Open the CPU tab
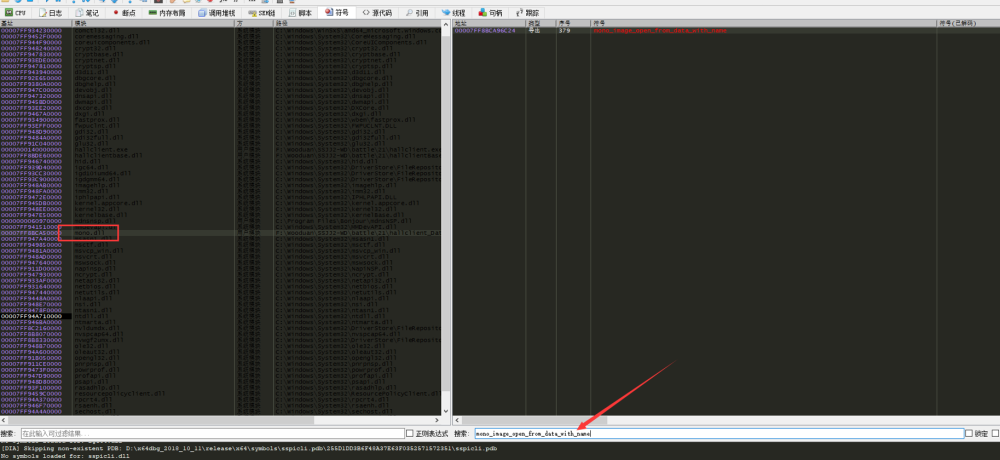 [15, 13]
